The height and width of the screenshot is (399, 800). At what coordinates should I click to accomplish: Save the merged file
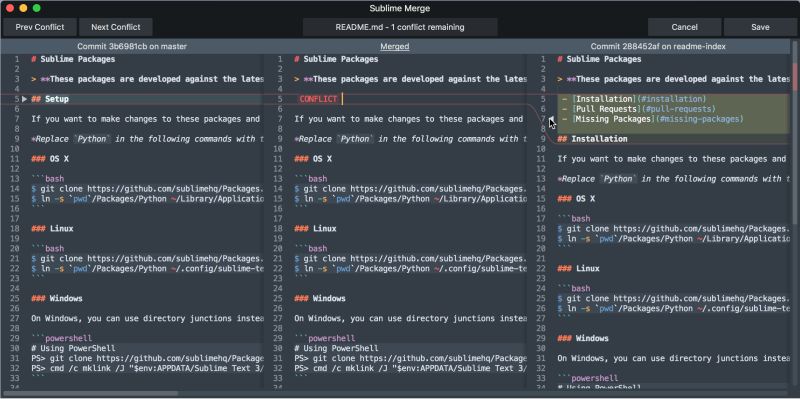pyautogui.click(x=760, y=27)
